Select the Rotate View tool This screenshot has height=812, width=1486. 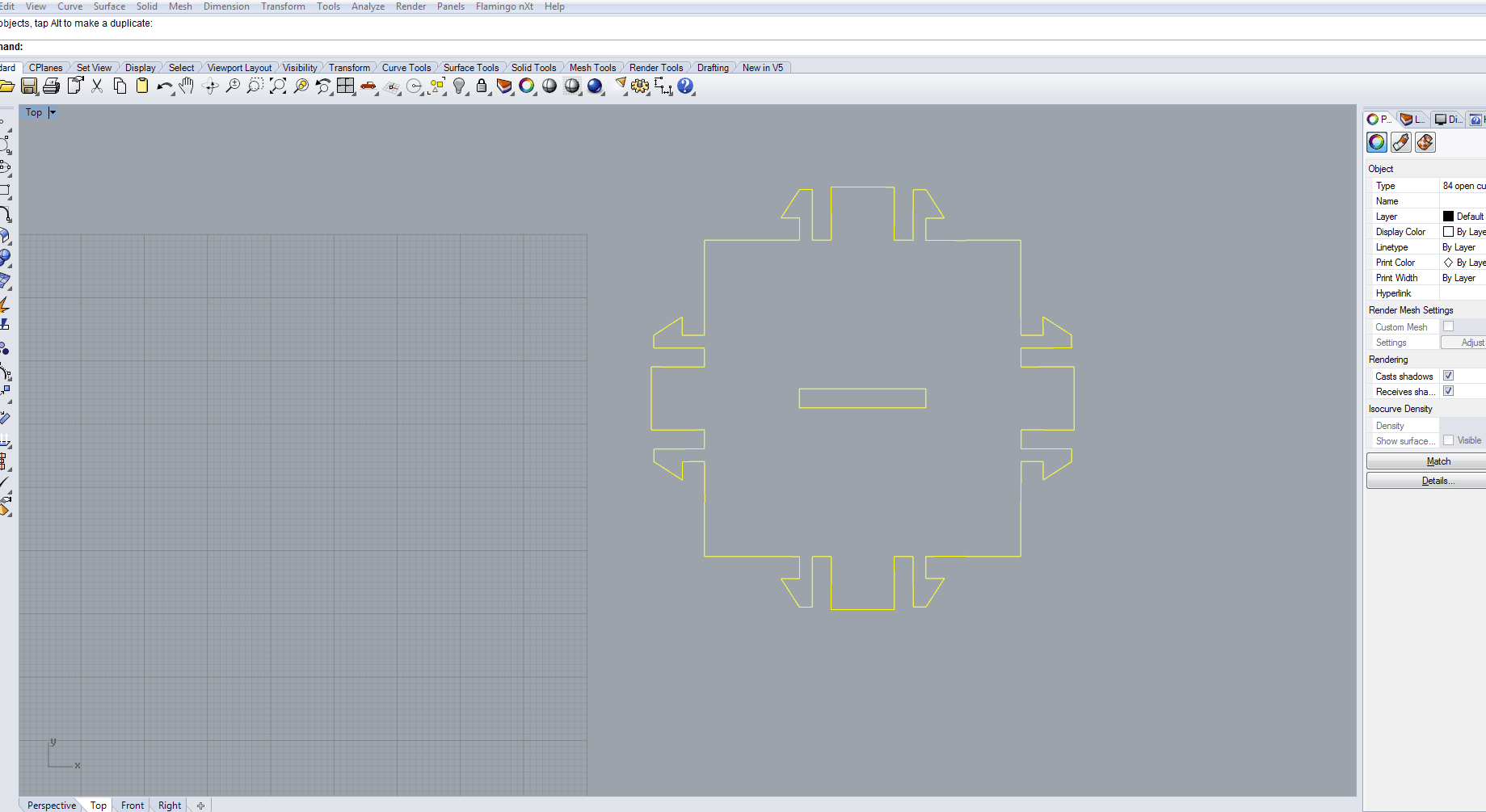210,86
